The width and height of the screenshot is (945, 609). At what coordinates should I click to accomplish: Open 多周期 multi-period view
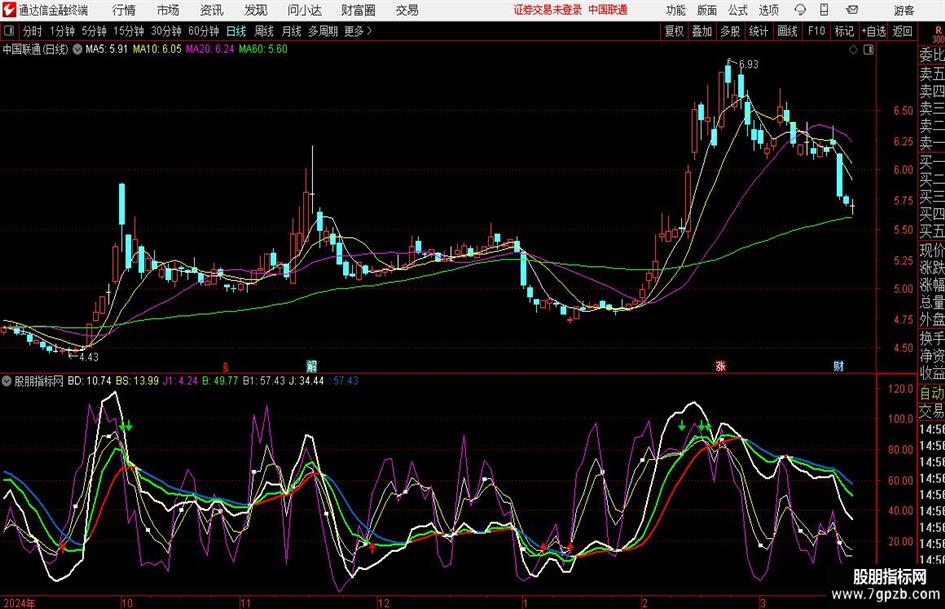coord(323,31)
